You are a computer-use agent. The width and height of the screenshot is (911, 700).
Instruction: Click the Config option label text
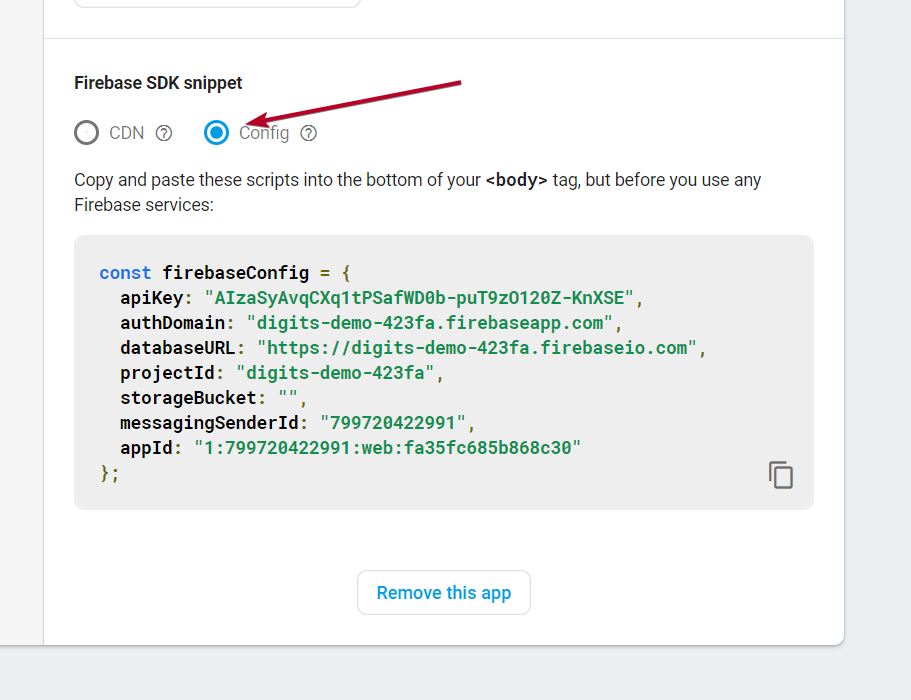click(x=264, y=133)
